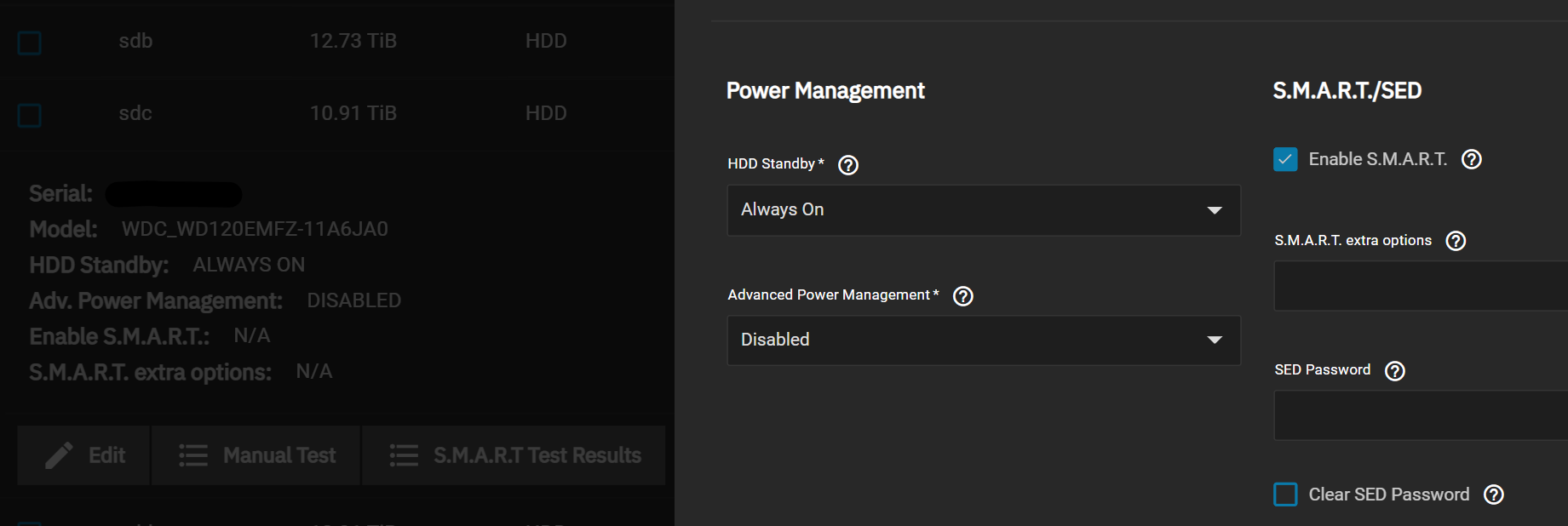Click sdb disk name in list

[x=135, y=41]
